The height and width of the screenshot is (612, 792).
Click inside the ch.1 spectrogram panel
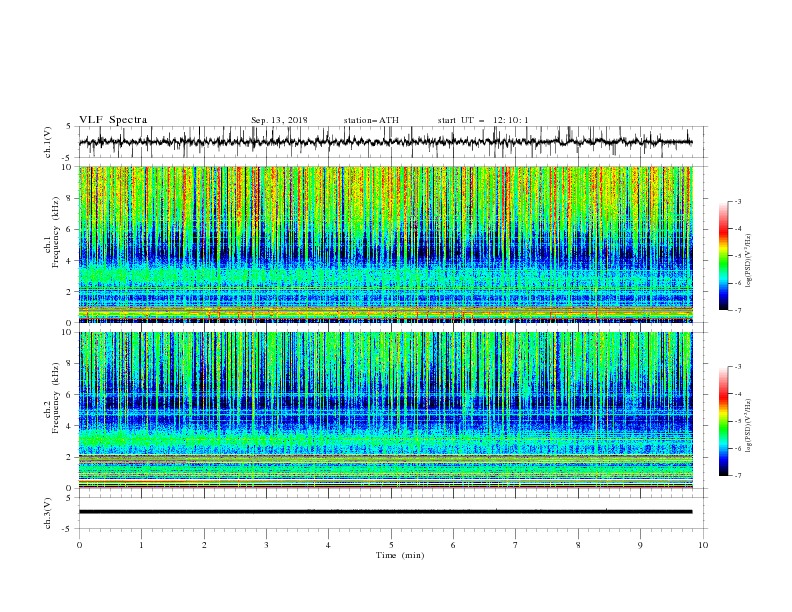(385, 244)
